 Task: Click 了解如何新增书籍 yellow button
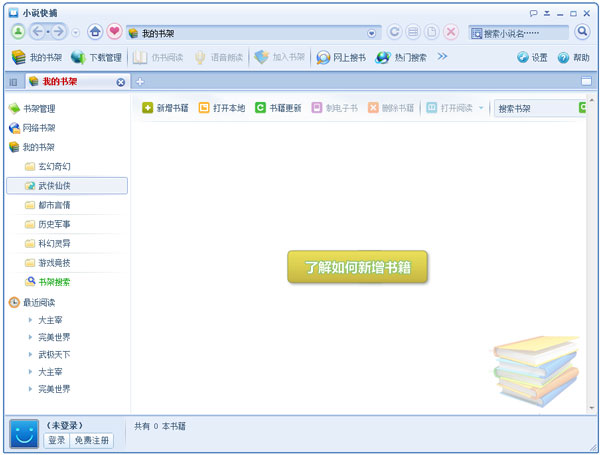357,267
